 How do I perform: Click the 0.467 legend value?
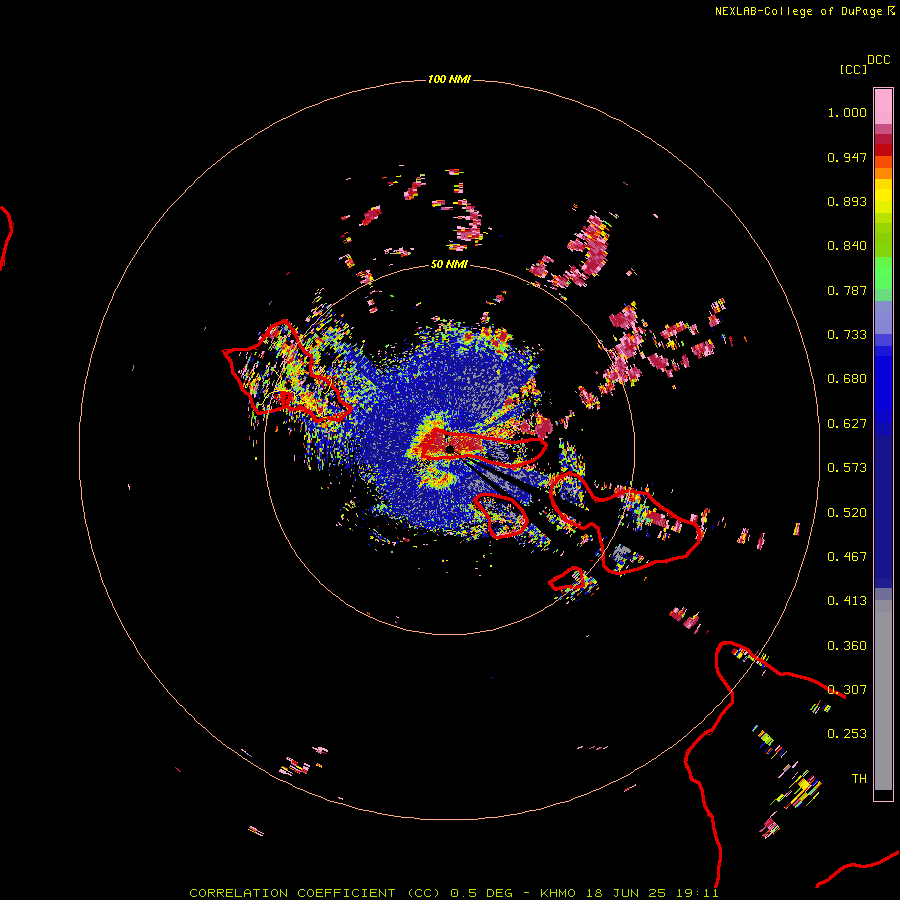(x=847, y=557)
